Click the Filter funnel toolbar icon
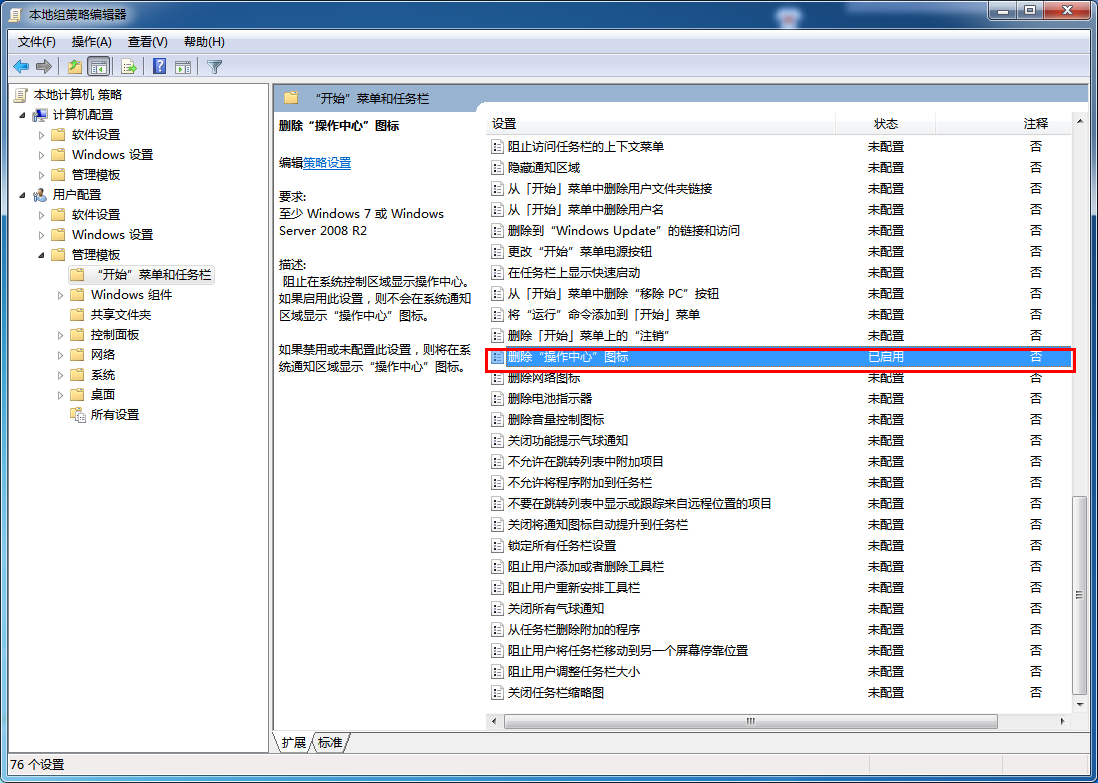Image resolution: width=1098 pixels, height=783 pixels. (x=215, y=67)
